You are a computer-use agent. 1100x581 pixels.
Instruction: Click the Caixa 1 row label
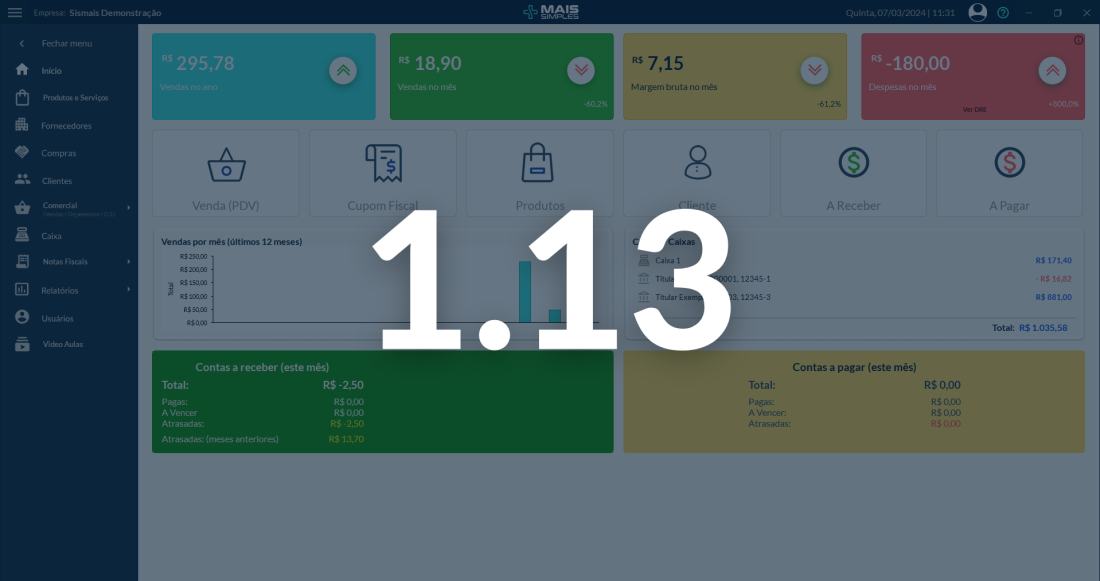[667, 260]
